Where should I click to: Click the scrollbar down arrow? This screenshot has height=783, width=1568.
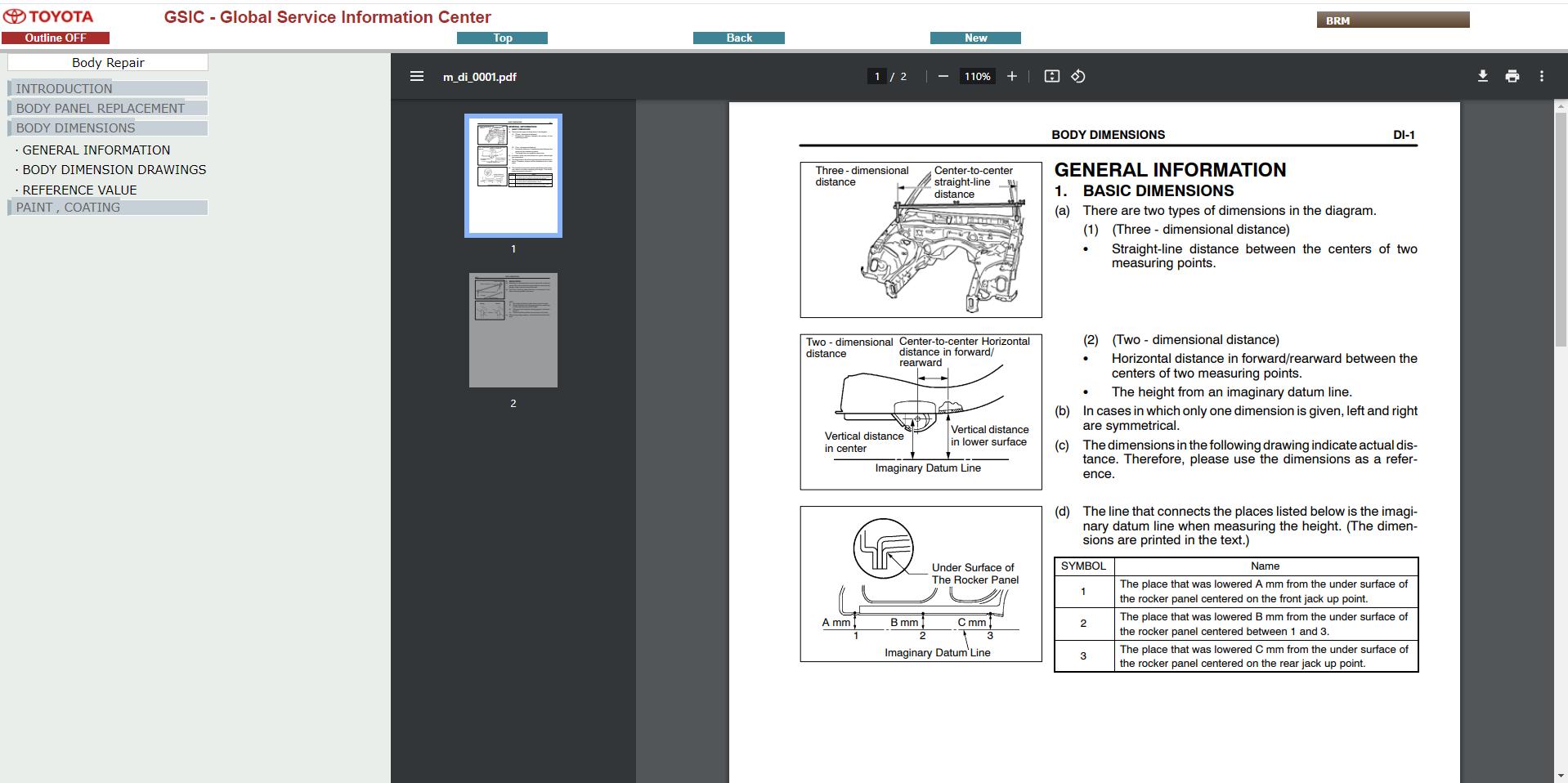click(1561, 776)
